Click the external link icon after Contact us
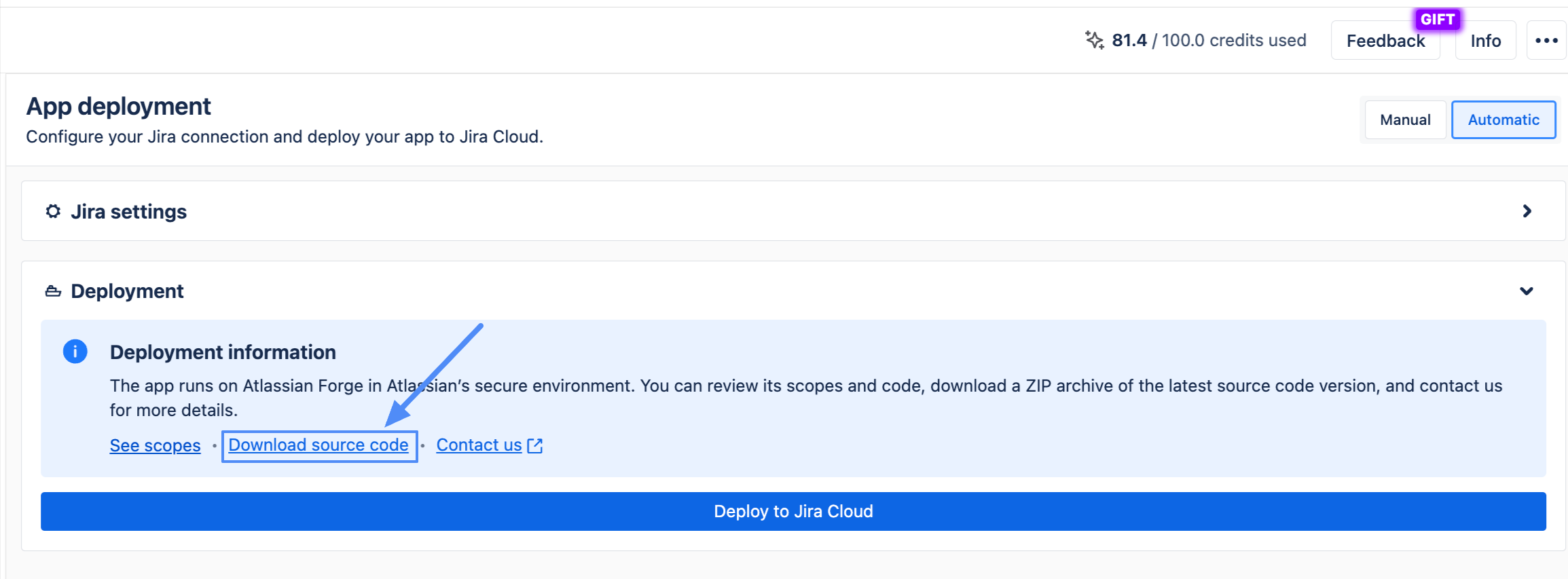 (x=535, y=445)
